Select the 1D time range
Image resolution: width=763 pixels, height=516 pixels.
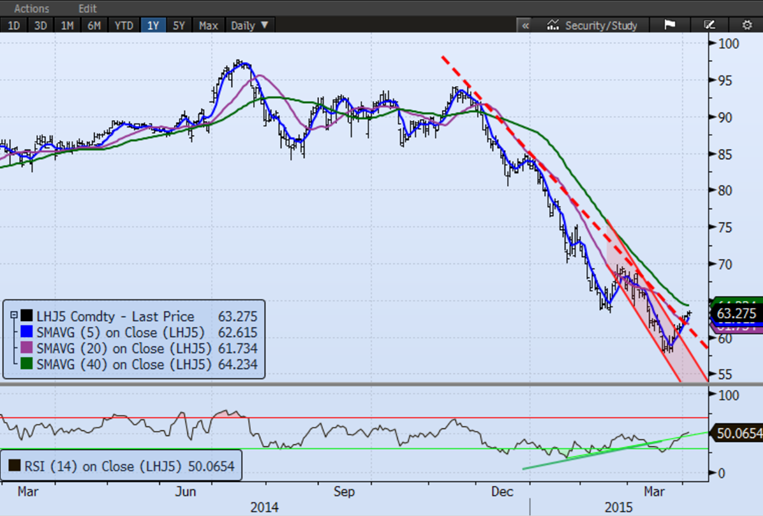(x=14, y=24)
